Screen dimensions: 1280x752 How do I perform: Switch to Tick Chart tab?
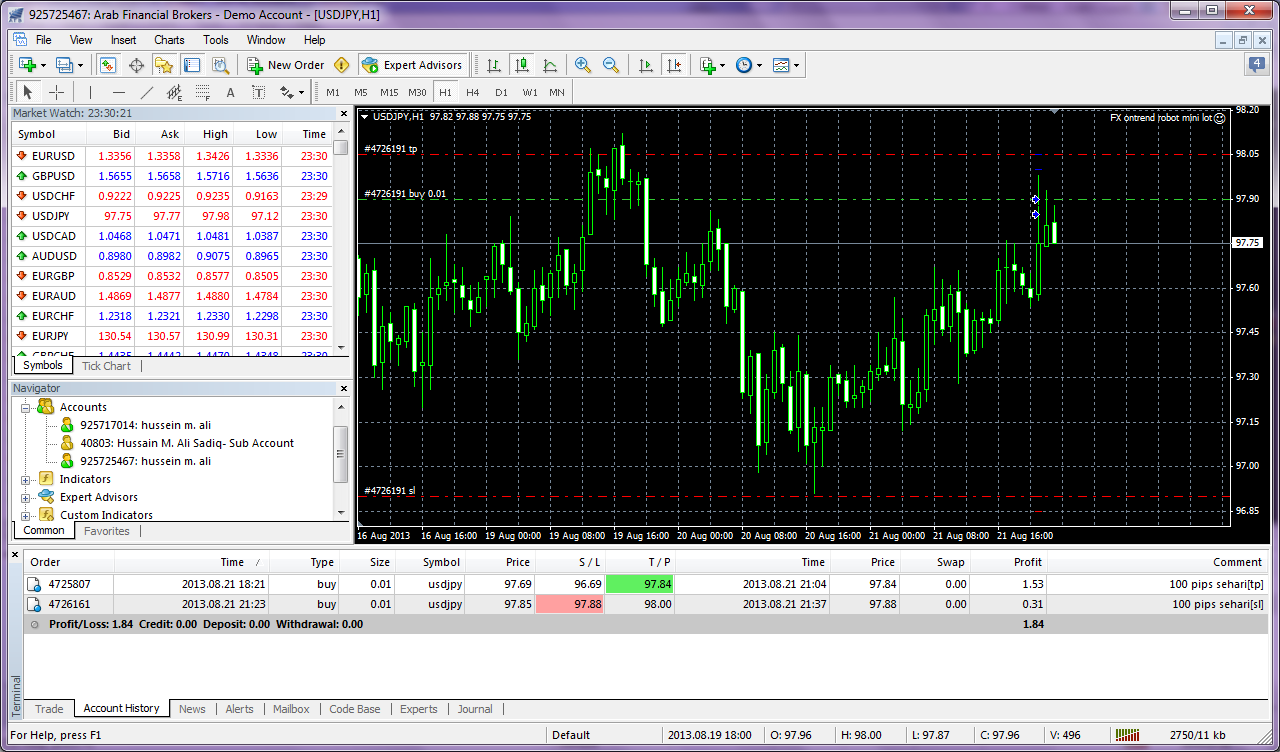106,366
